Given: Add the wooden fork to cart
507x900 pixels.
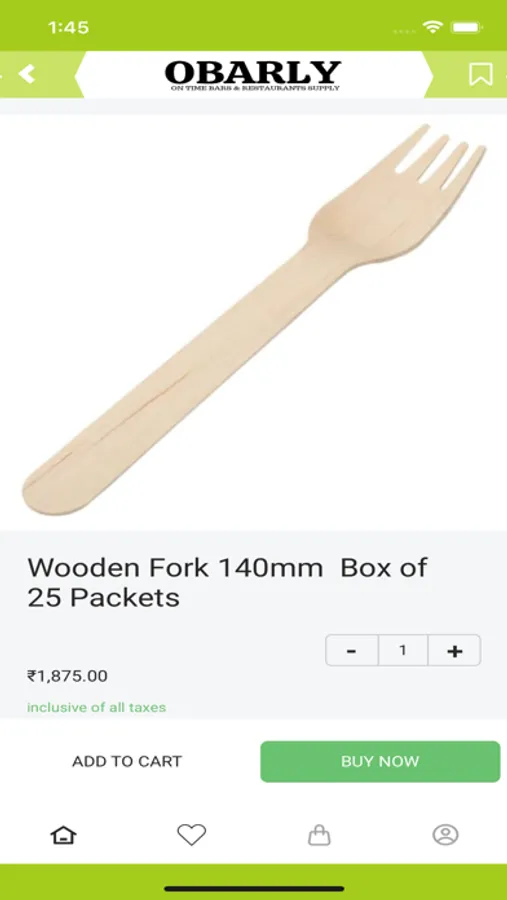Looking at the screenshot, I should (x=127, y=761).
